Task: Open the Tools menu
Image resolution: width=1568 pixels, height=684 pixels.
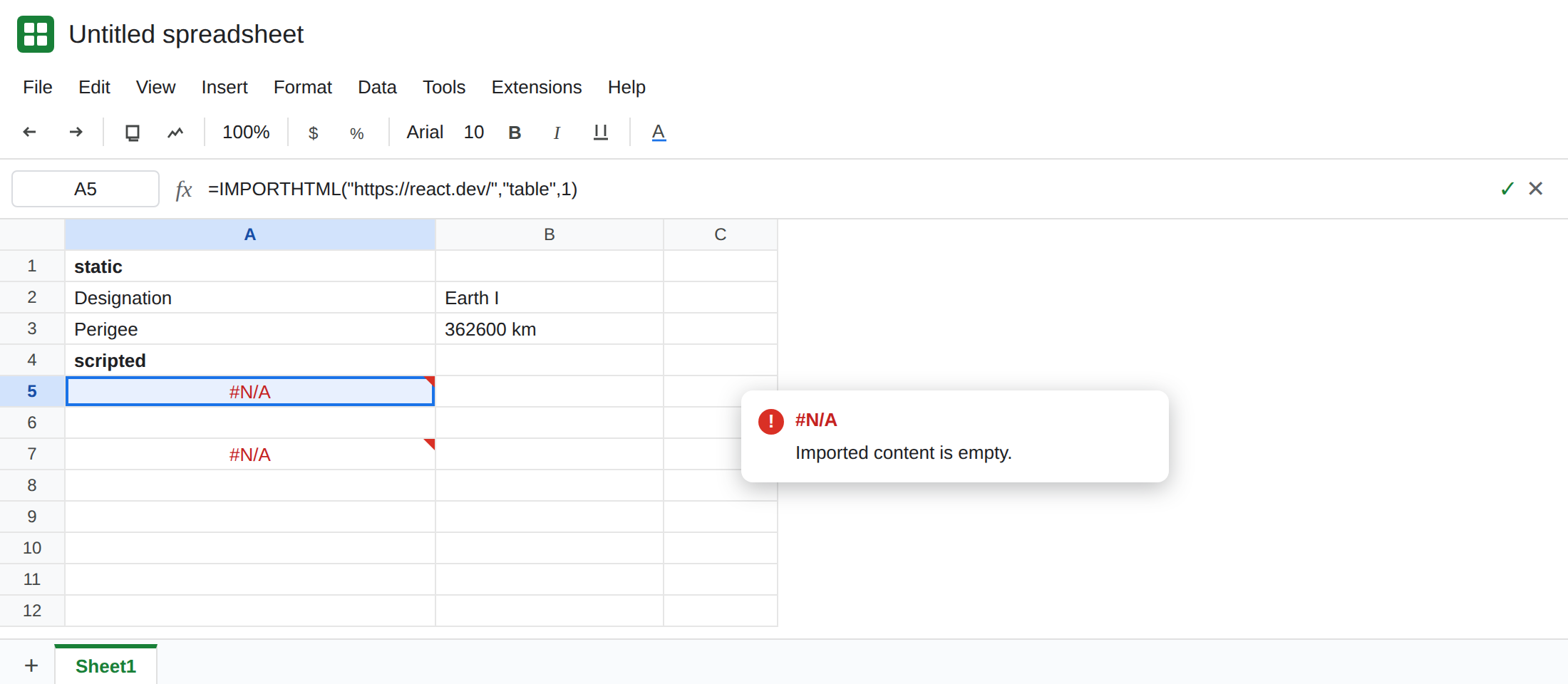Action: pyautogui.click(x=444, y=87)
